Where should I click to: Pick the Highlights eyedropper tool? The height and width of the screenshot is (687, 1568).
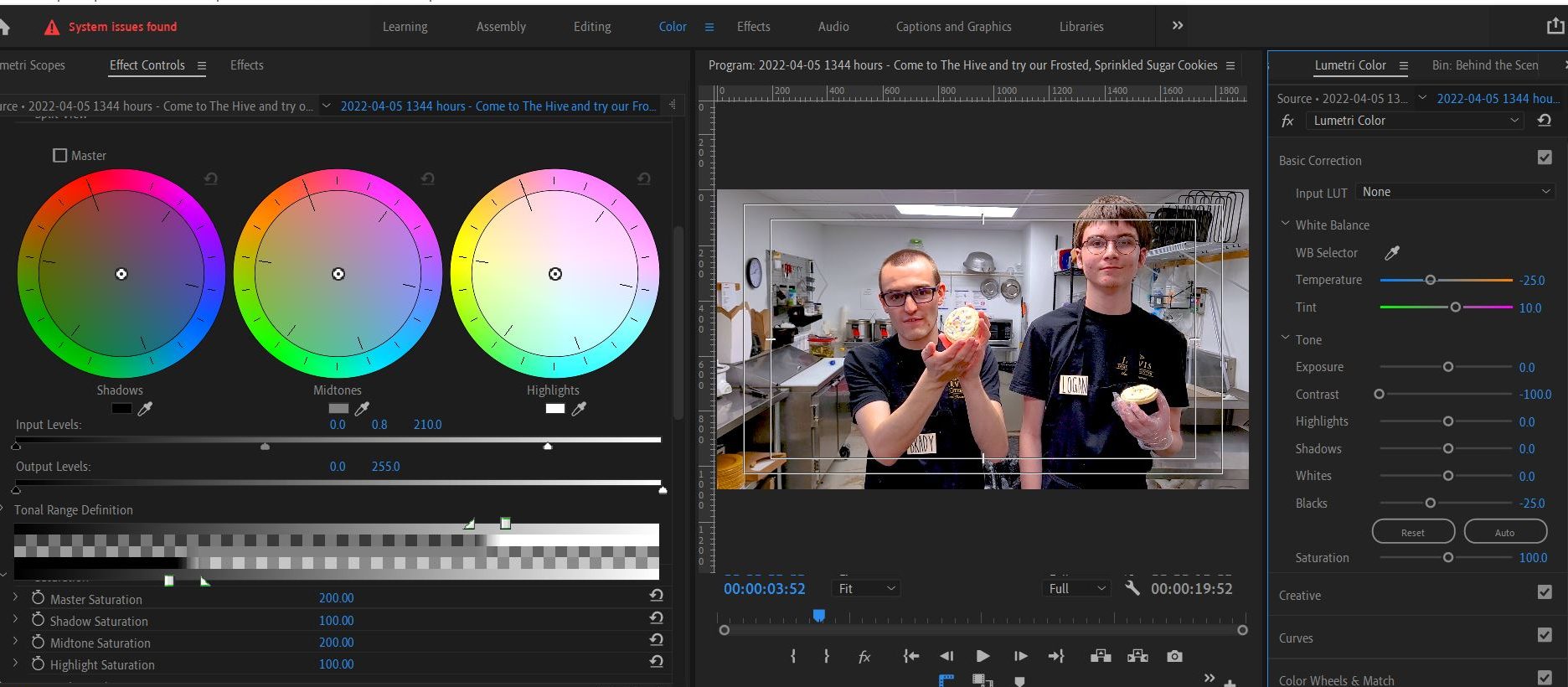(x=579, y=409)
